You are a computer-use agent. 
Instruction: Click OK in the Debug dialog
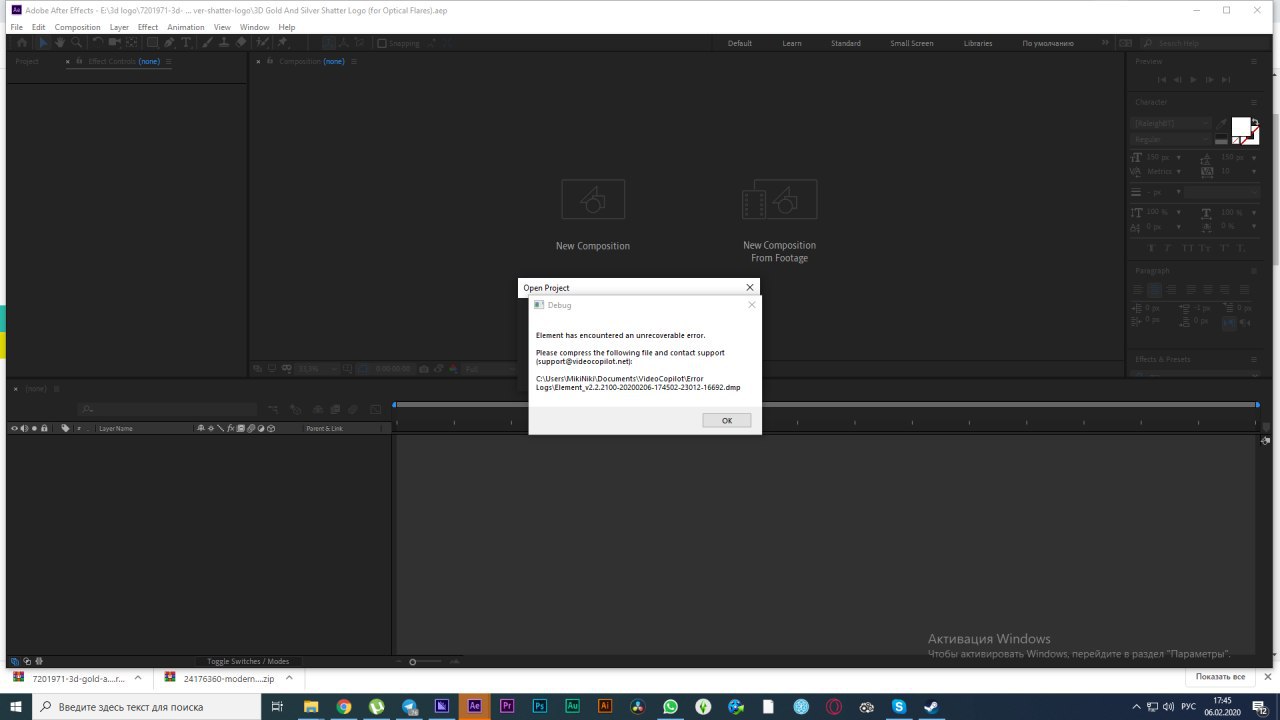click(727, 420)
